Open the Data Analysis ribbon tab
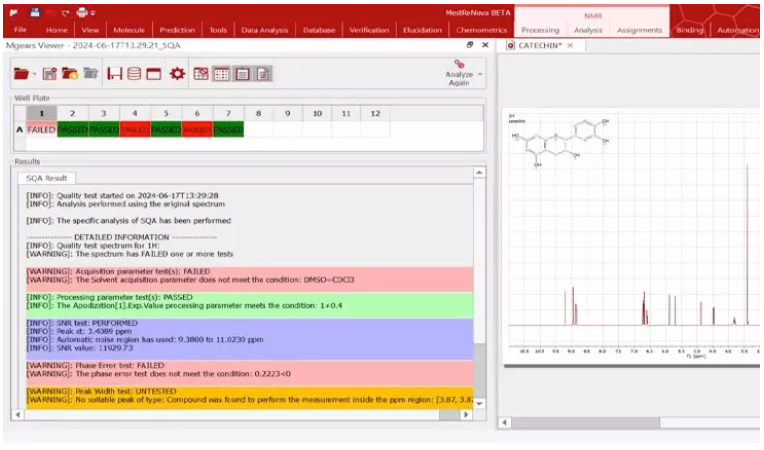This screenshot has width=764, height=450. [264, 30]
